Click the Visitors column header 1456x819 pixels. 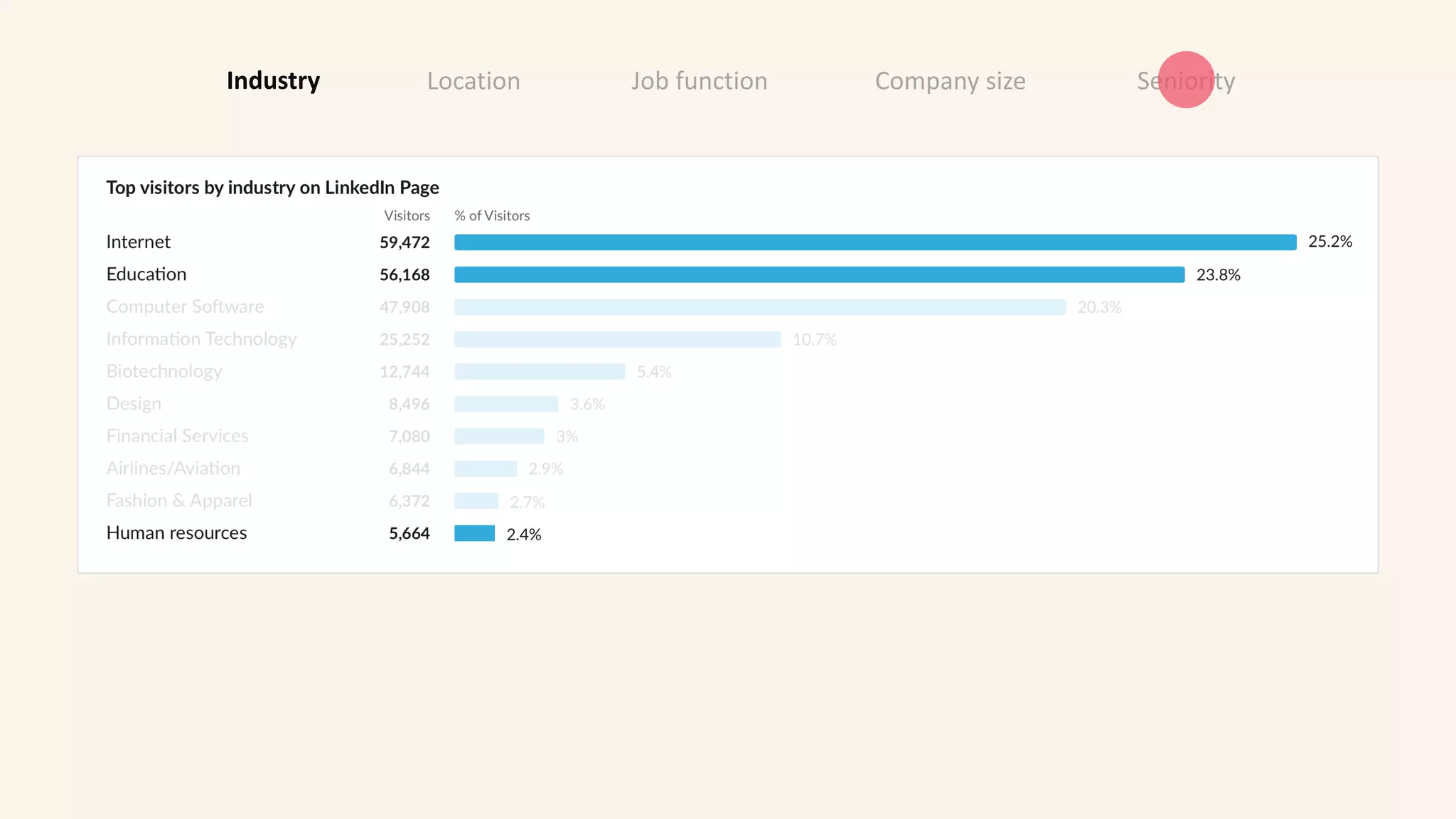(x=407, y=215)
